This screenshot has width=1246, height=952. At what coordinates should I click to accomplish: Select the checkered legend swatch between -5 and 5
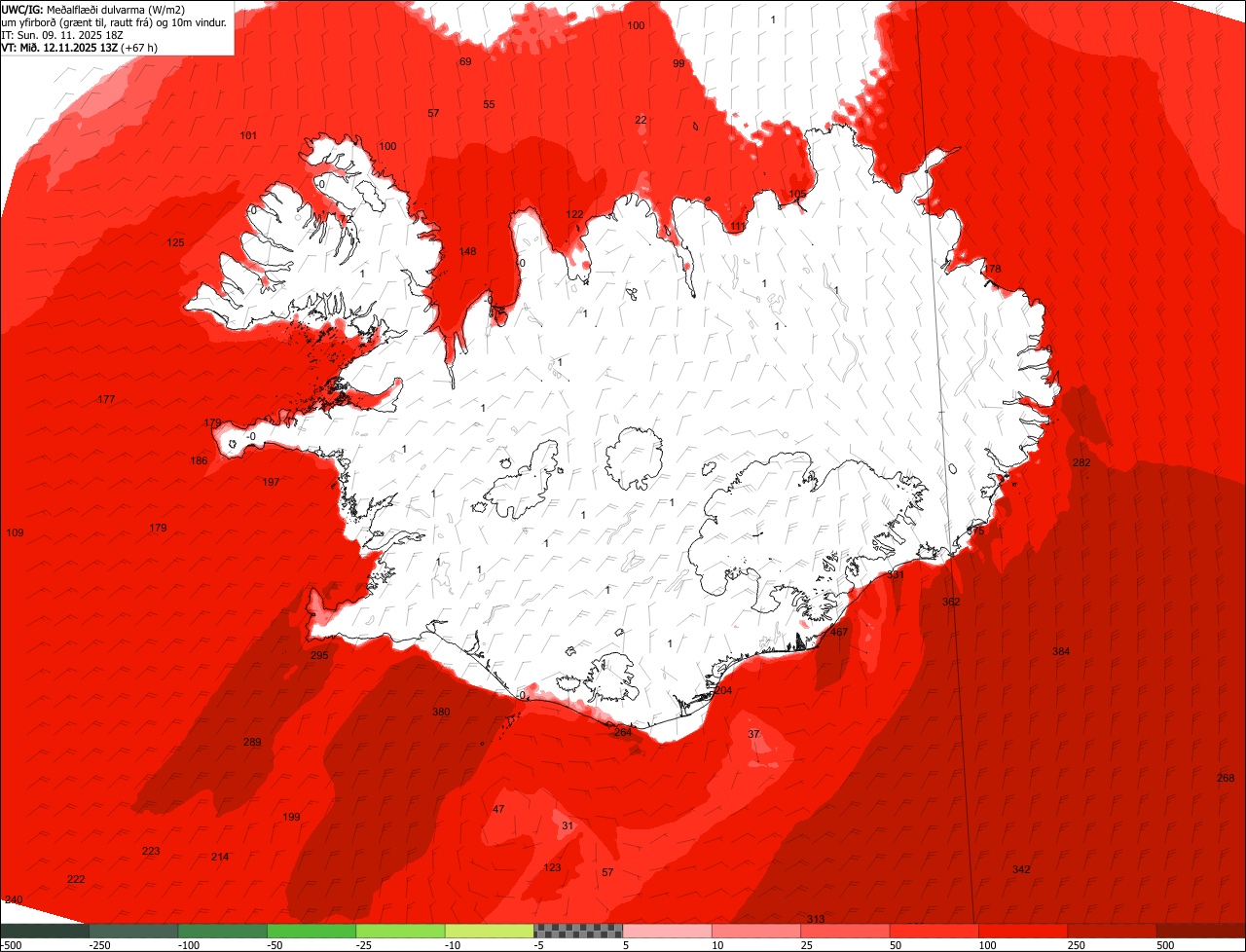578,931
